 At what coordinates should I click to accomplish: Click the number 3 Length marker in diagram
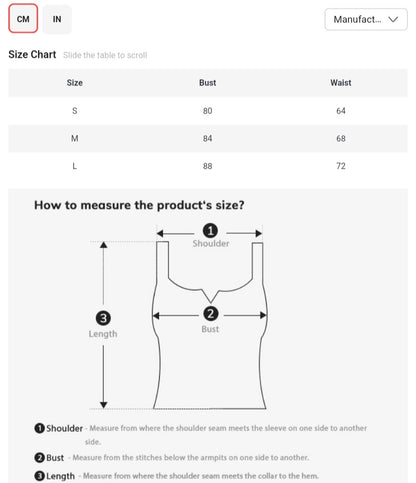tap(103, 318)
